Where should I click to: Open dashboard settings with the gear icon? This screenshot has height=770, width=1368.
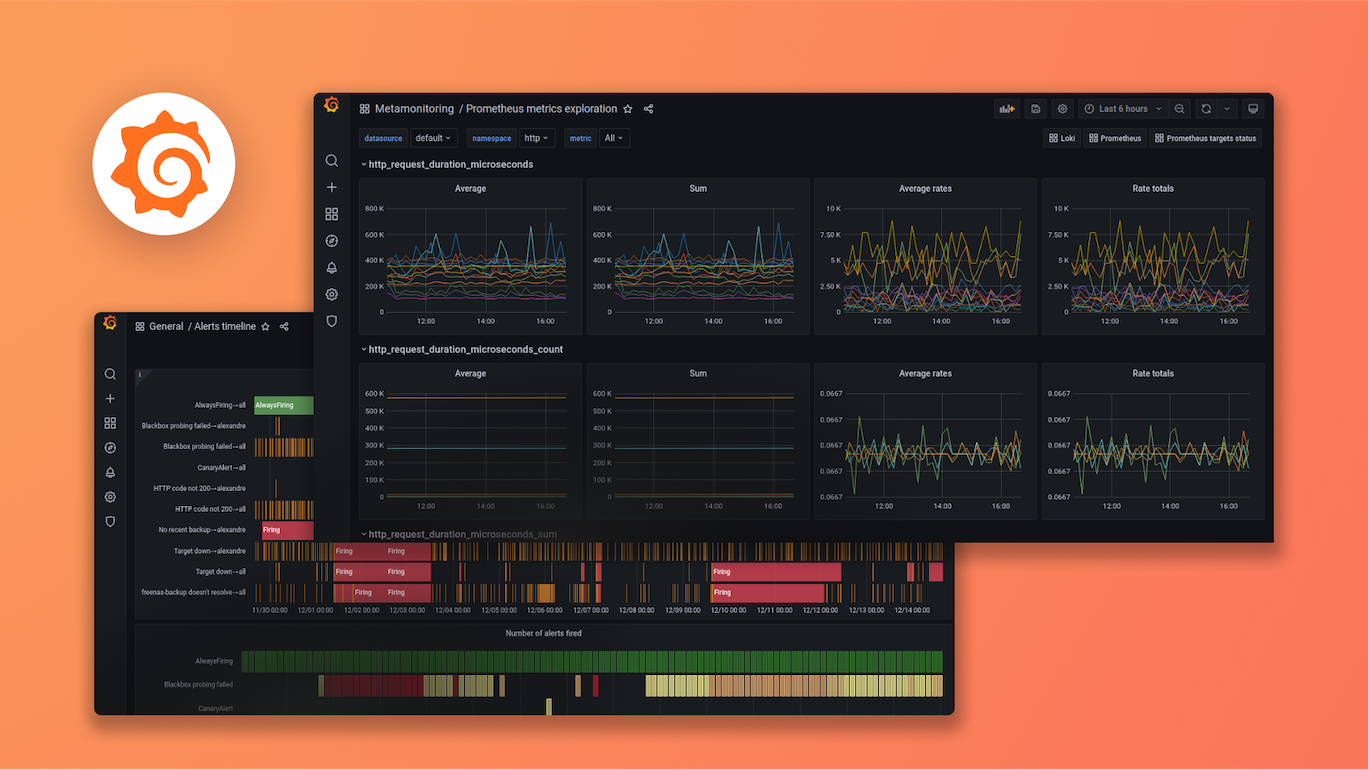coord(1062,108)
